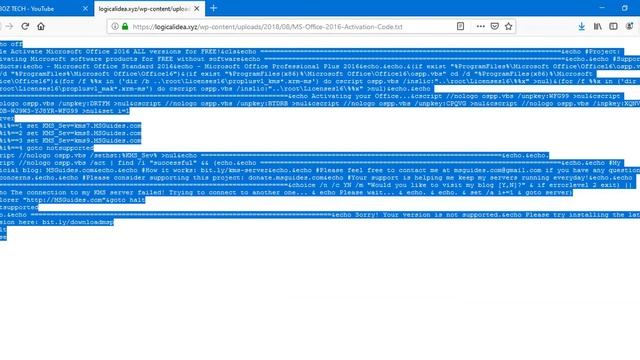Select the logicalidea.xyz tab

(144, 9)
